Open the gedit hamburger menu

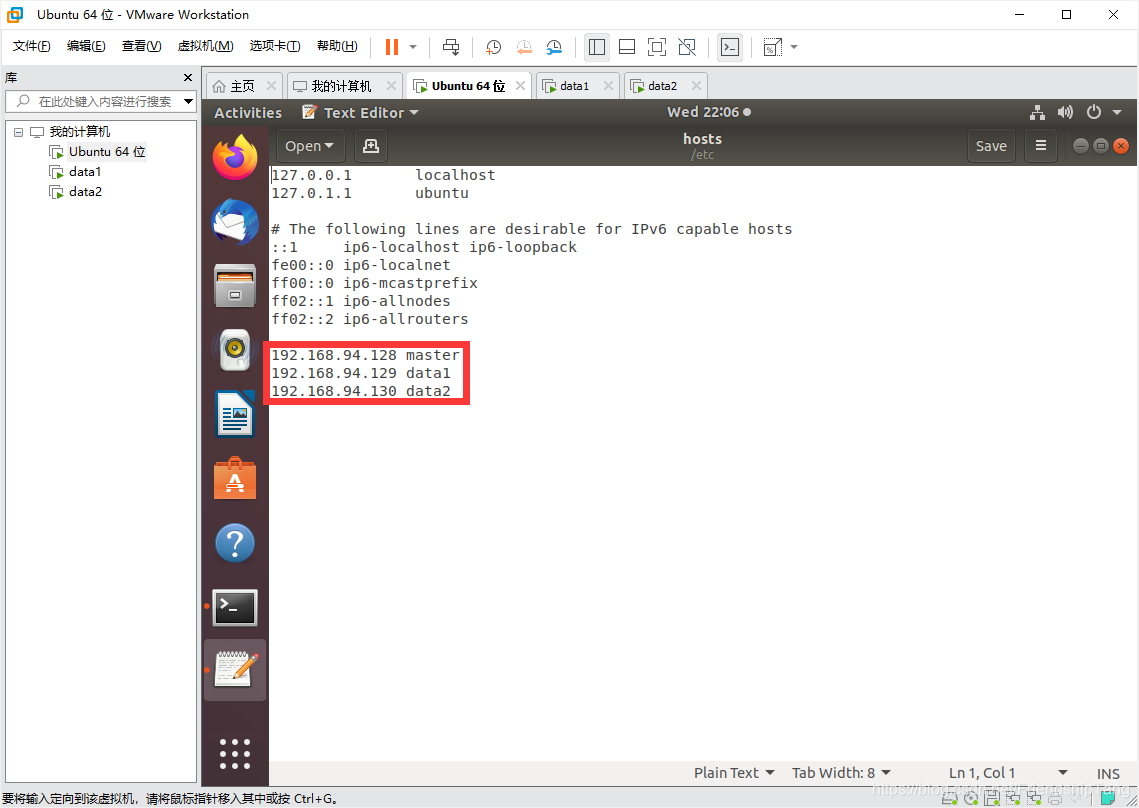click(x=1040, y=146)
